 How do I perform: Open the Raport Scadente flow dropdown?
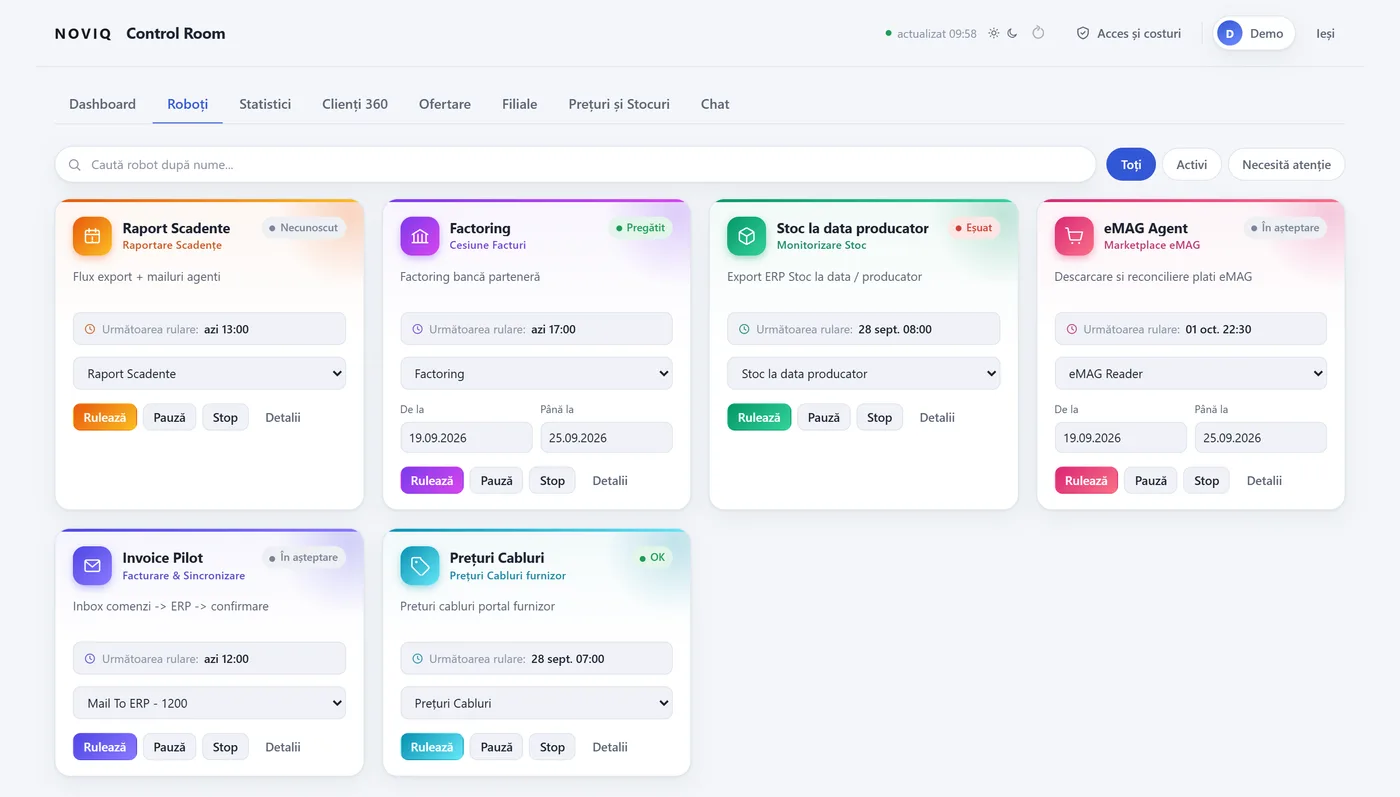pyautogui.click(x=209, y=373)
